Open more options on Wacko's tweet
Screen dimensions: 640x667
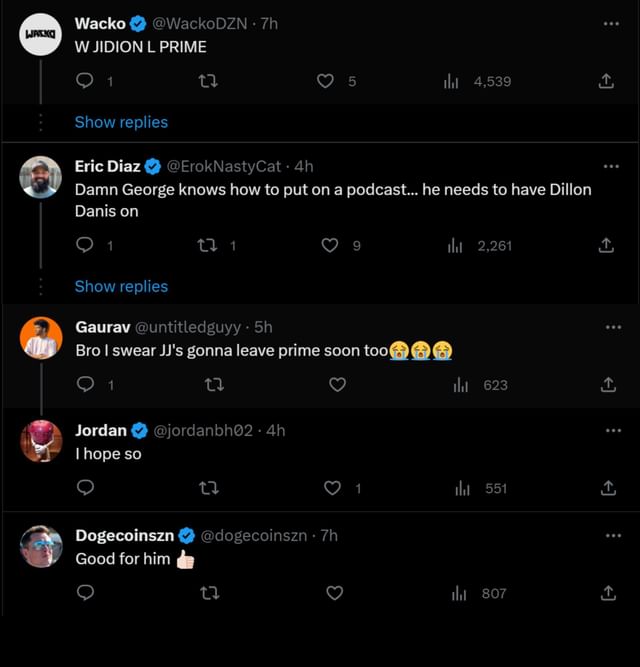612,24
